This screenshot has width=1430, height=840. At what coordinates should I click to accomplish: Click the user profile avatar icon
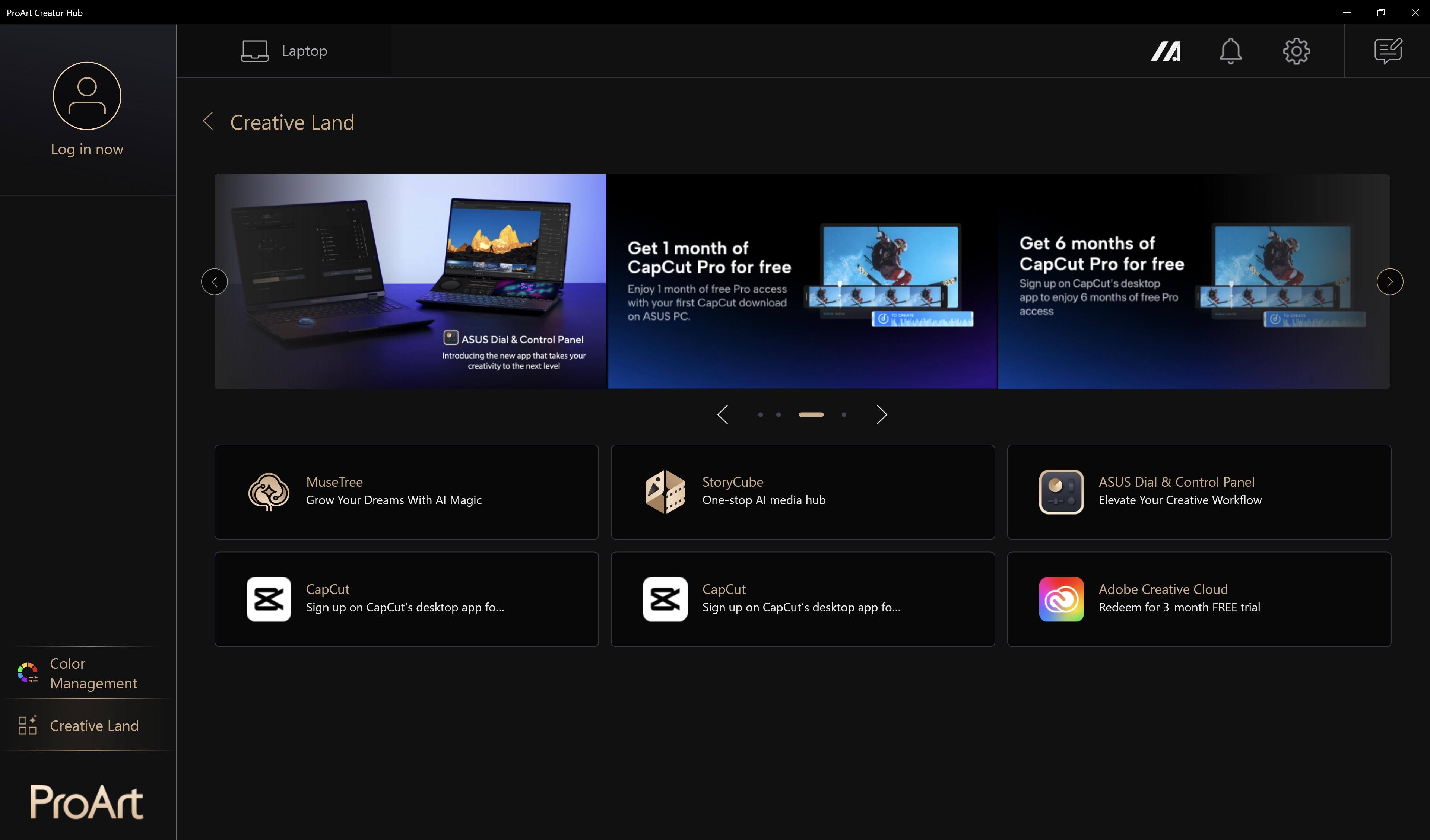87,96
